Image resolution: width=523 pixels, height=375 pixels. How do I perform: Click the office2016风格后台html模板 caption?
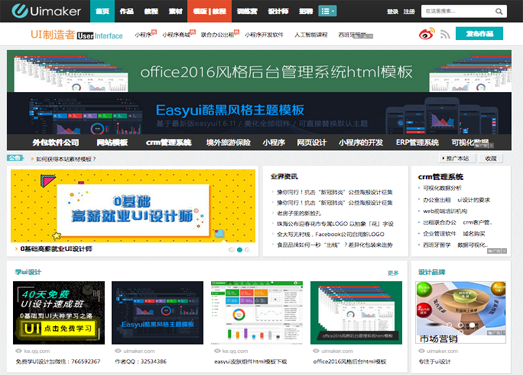coord(349,361)
